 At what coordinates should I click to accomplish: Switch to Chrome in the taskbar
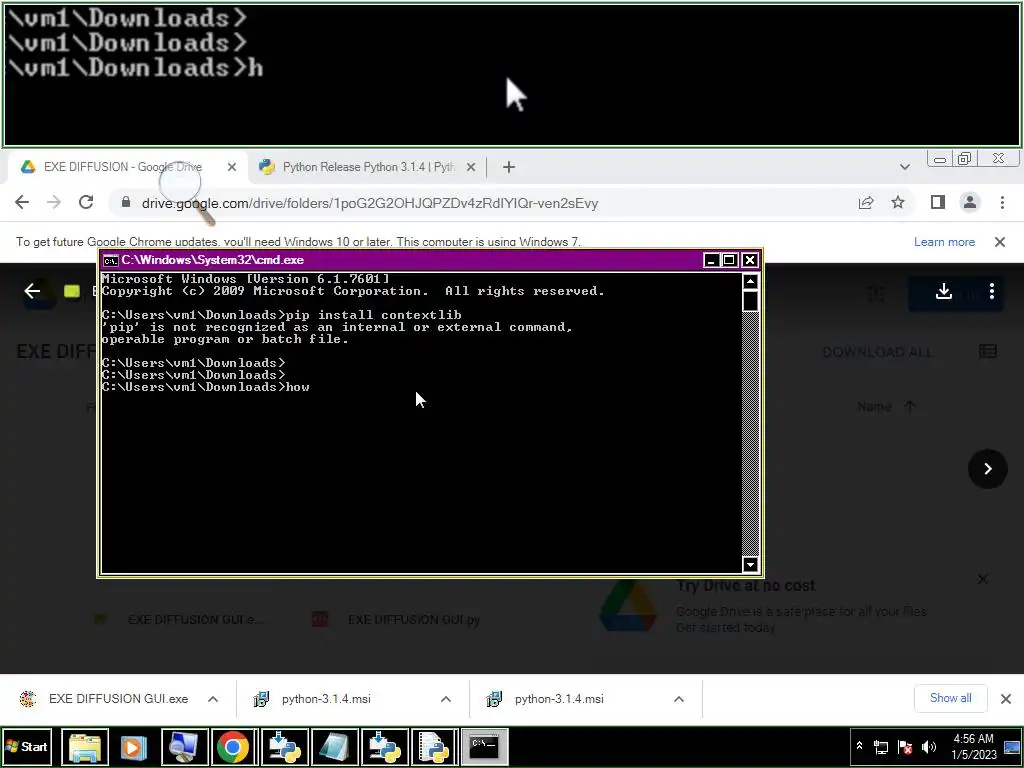tap(234, 747)
